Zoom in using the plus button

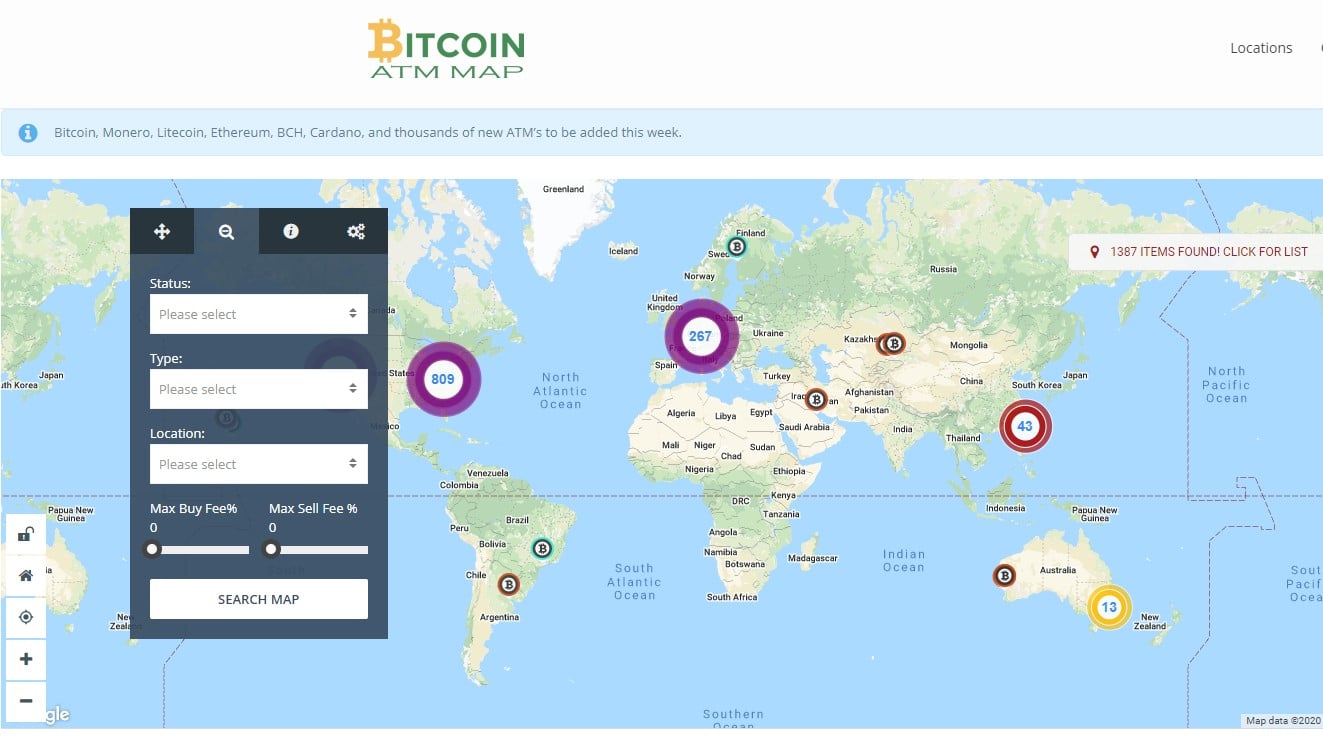[25, 659]
